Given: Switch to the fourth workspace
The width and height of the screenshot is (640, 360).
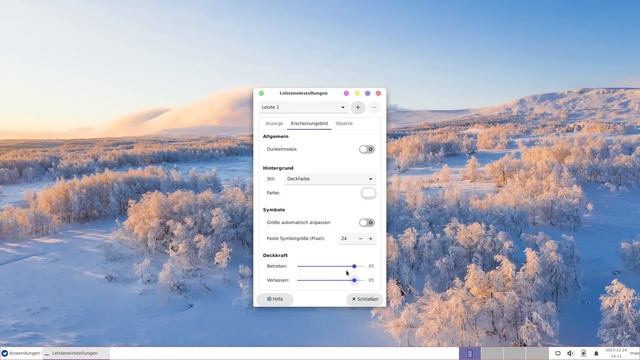Looking at the screenshot, I should pyautogui.click(x=537, y=353).
